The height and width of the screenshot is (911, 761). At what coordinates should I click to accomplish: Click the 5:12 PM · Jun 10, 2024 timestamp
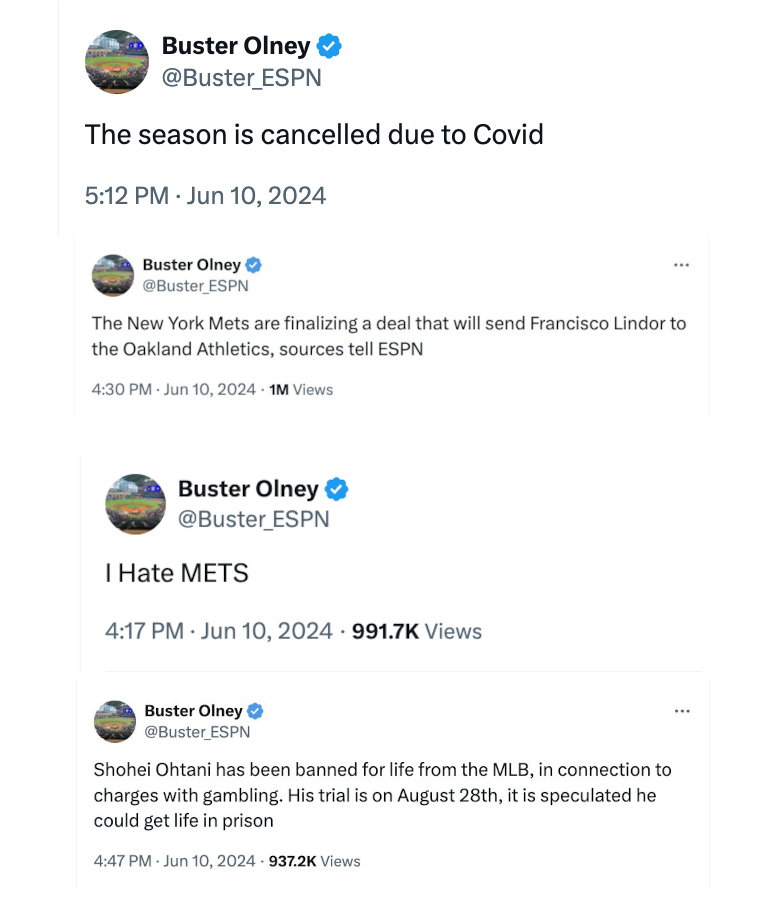(x=206, y=196)
